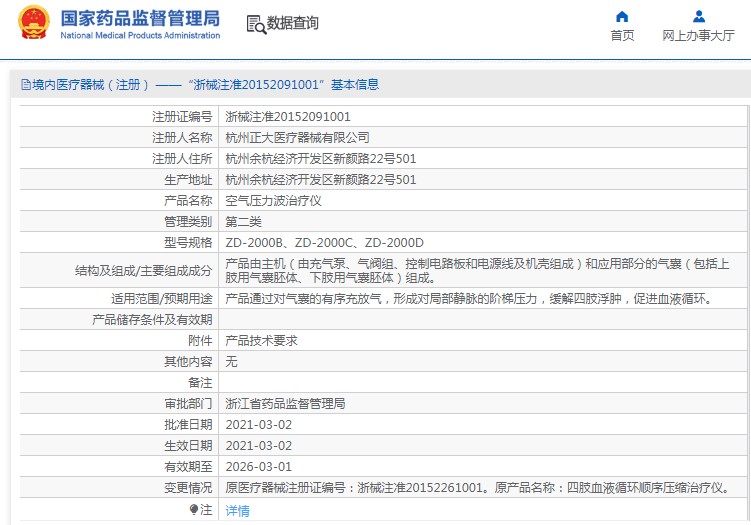The image size is (751, 525).
Task: Click the 变更情况 row label
Action: pos(188,488)
